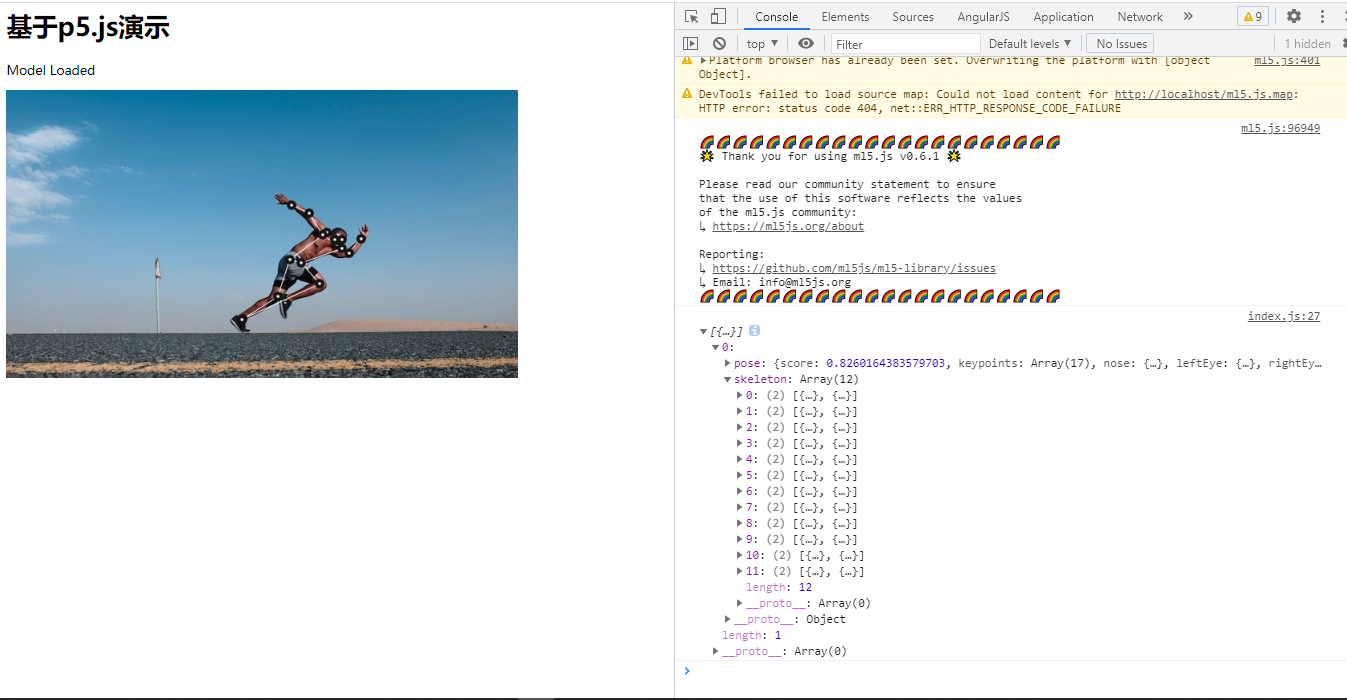Open the Network panel
Image resolution: width=1347 pixels, height=700 pixels.
coord(1139,16)
